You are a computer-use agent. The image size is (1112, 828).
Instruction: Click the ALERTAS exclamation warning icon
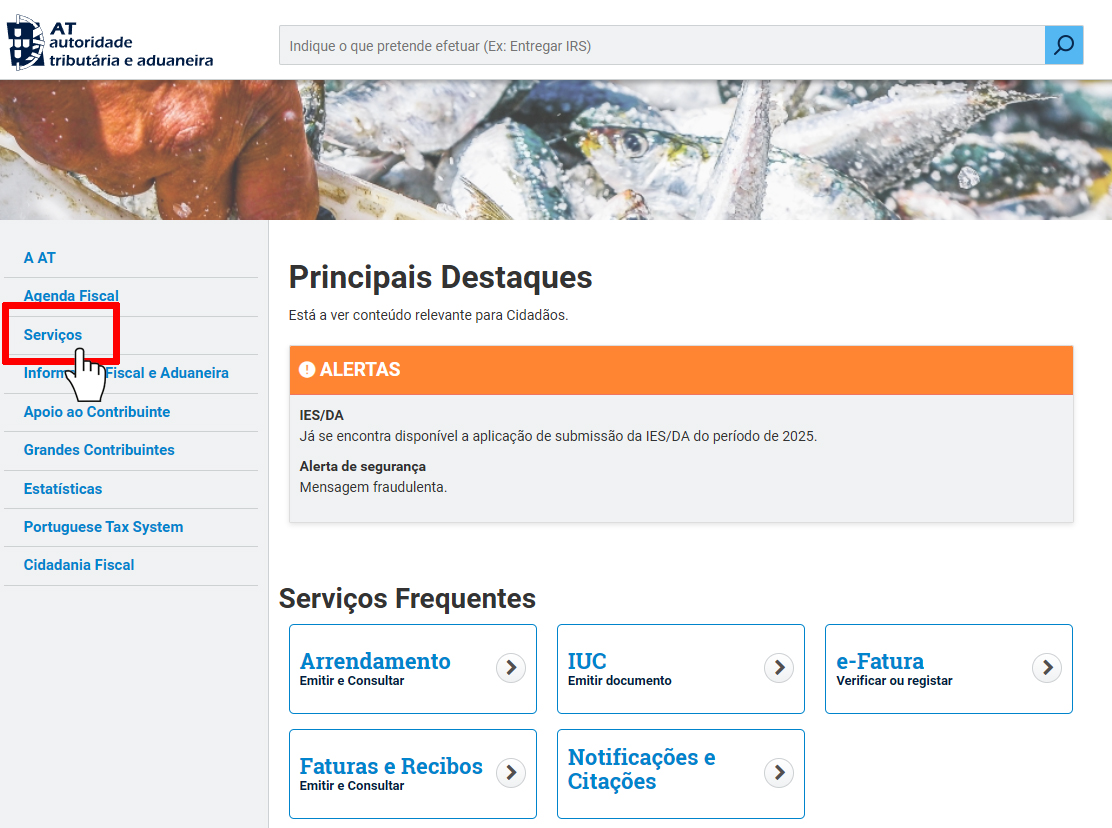point(307,370)
